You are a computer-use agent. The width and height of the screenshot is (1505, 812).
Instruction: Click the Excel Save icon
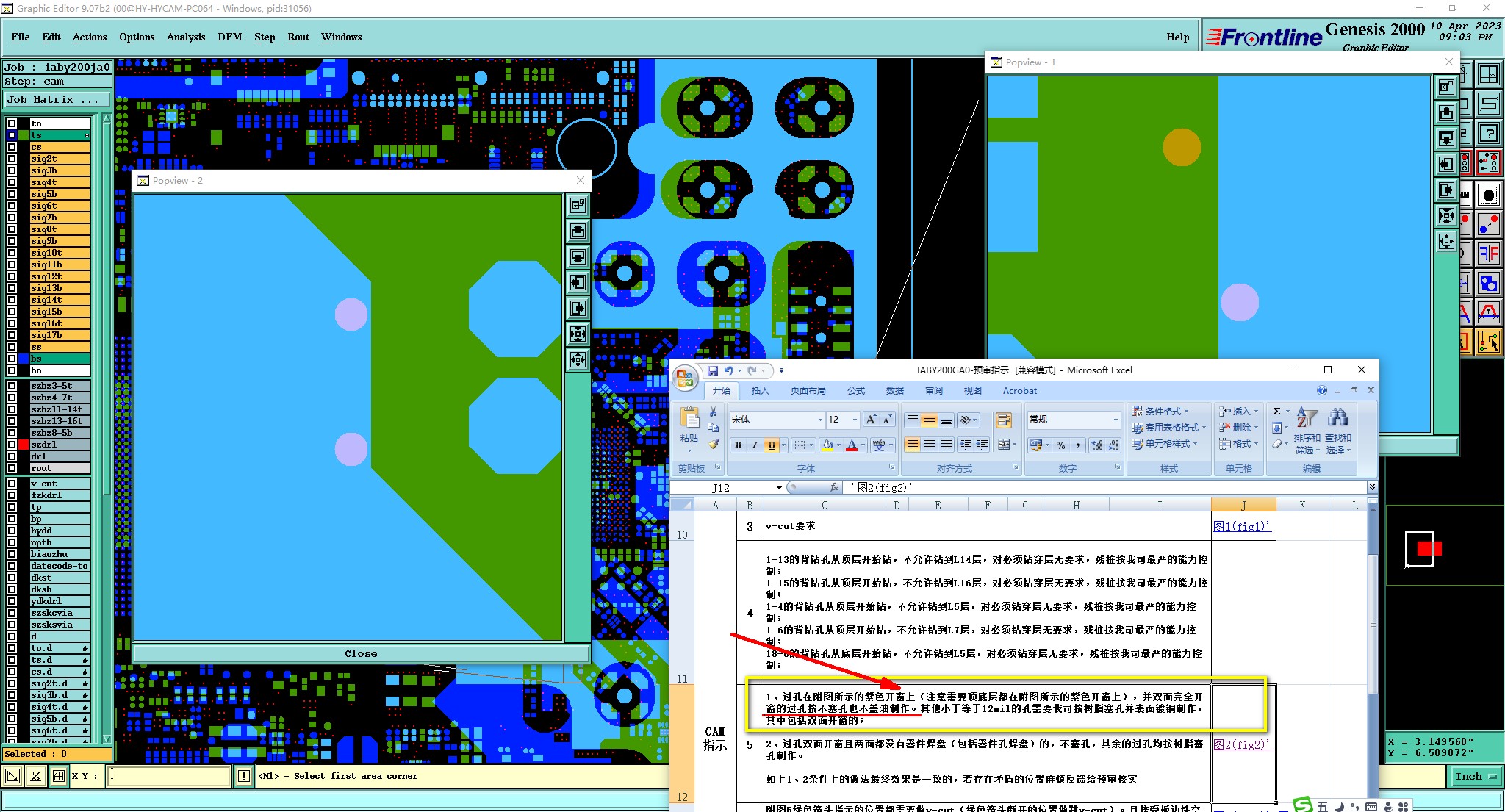click(x=712, y=371)
